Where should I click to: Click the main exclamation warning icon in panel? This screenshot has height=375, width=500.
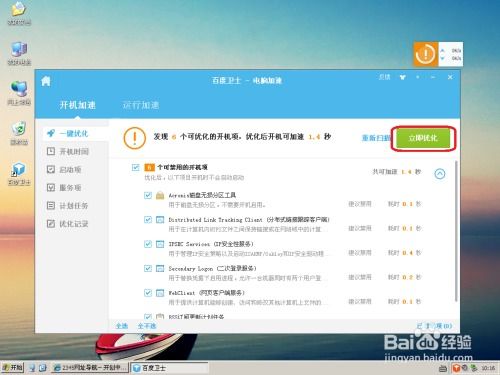click(x=134, y=138)
